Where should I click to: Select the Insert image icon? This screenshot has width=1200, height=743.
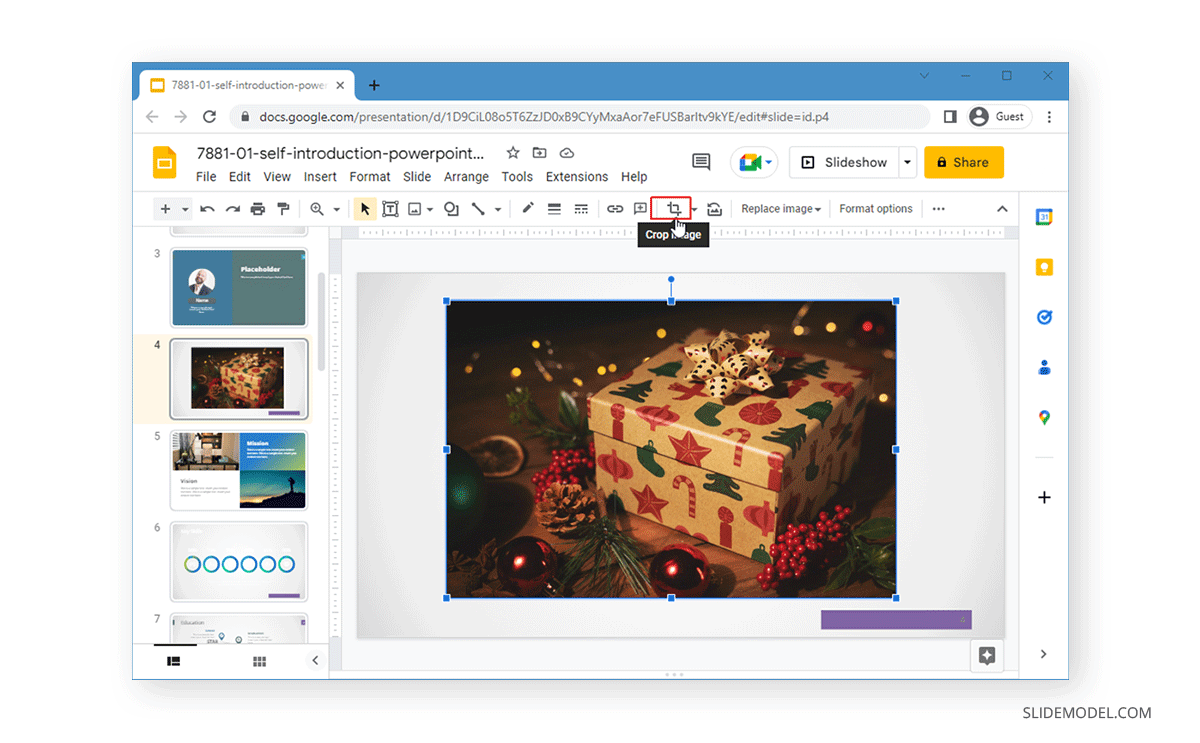[x=413, y=208]
